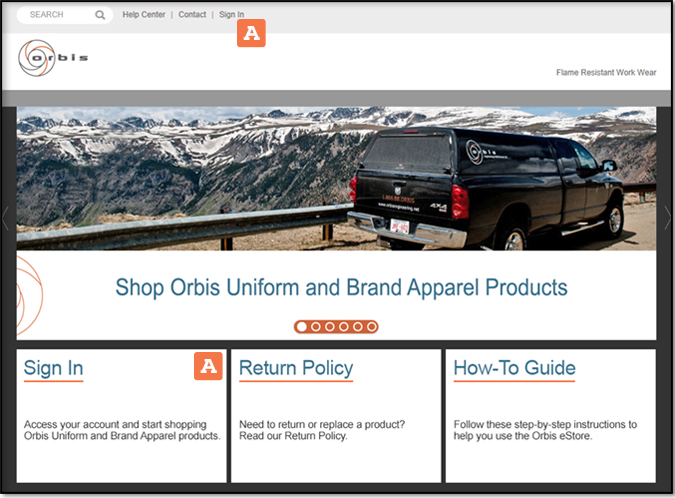
Task: Go to previous slide with left arrow
Action: [x=6, y=218]
